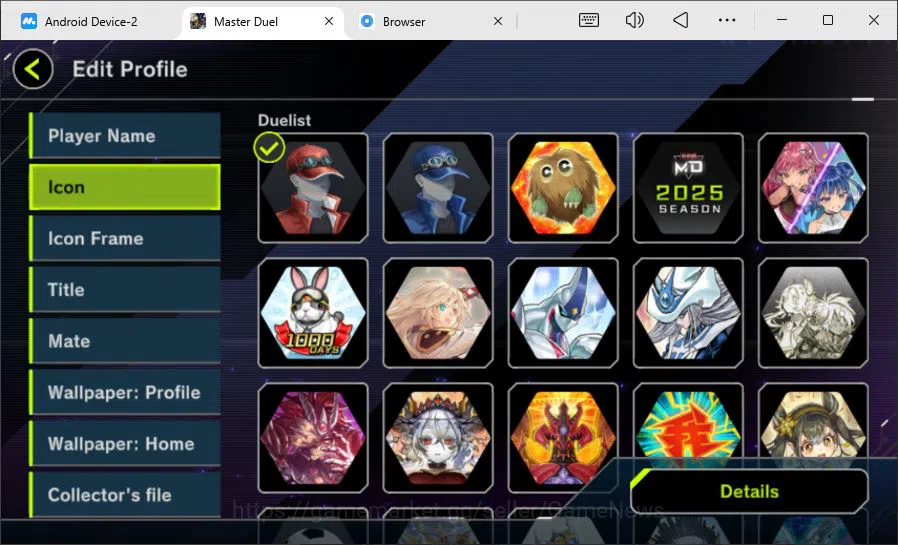Open Collector's file section
The image size is (898, 545).
(125, 495)
